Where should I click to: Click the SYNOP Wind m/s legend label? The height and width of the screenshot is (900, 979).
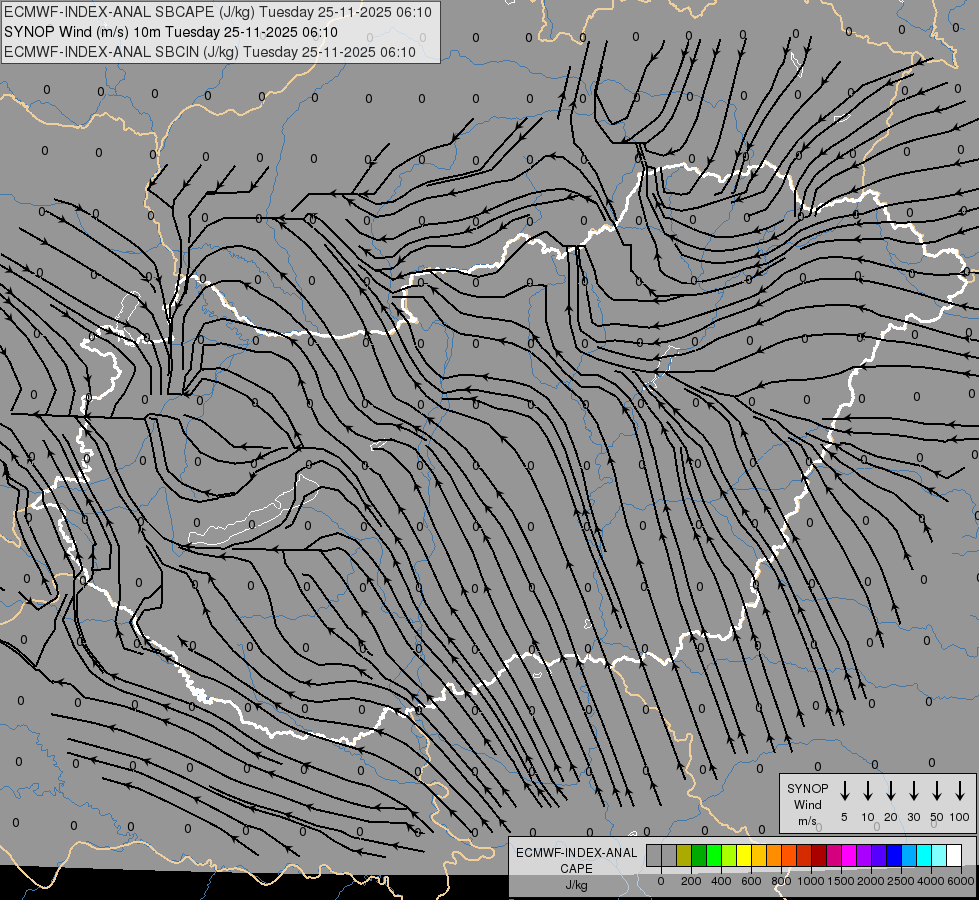coord(807,804)
